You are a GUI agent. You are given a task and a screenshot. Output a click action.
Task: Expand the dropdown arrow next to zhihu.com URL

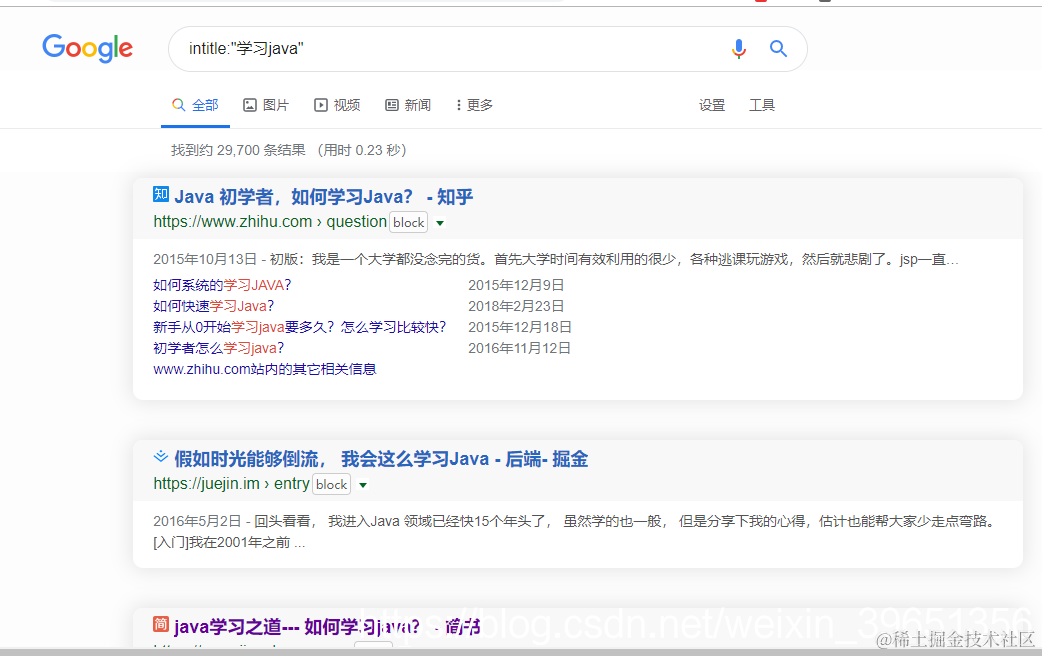[x=440, y=222]
